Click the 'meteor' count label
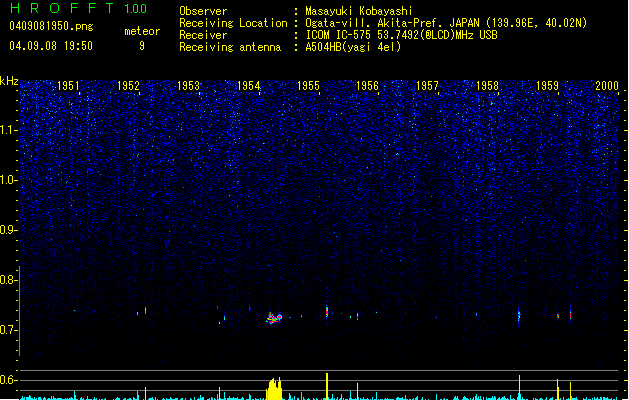This screenshot has height=400, width=629. pos(142,31)
